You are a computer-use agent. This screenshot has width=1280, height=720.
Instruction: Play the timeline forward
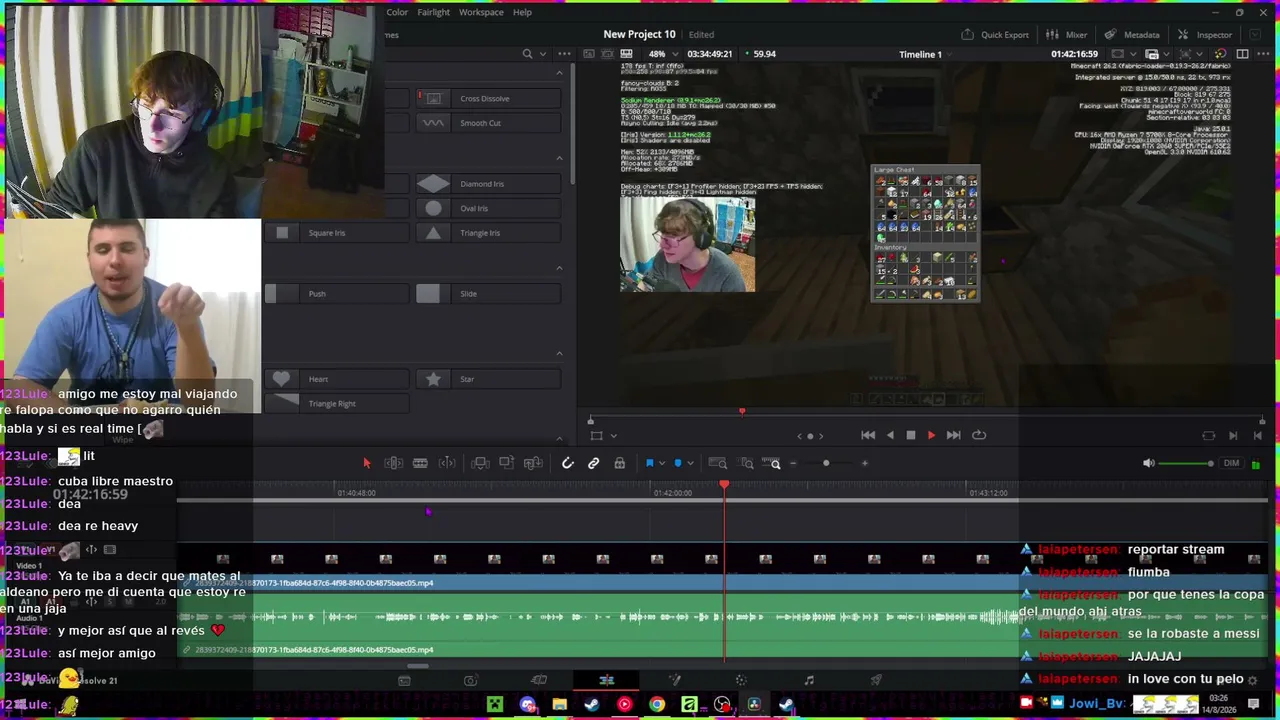pos(931,435)
